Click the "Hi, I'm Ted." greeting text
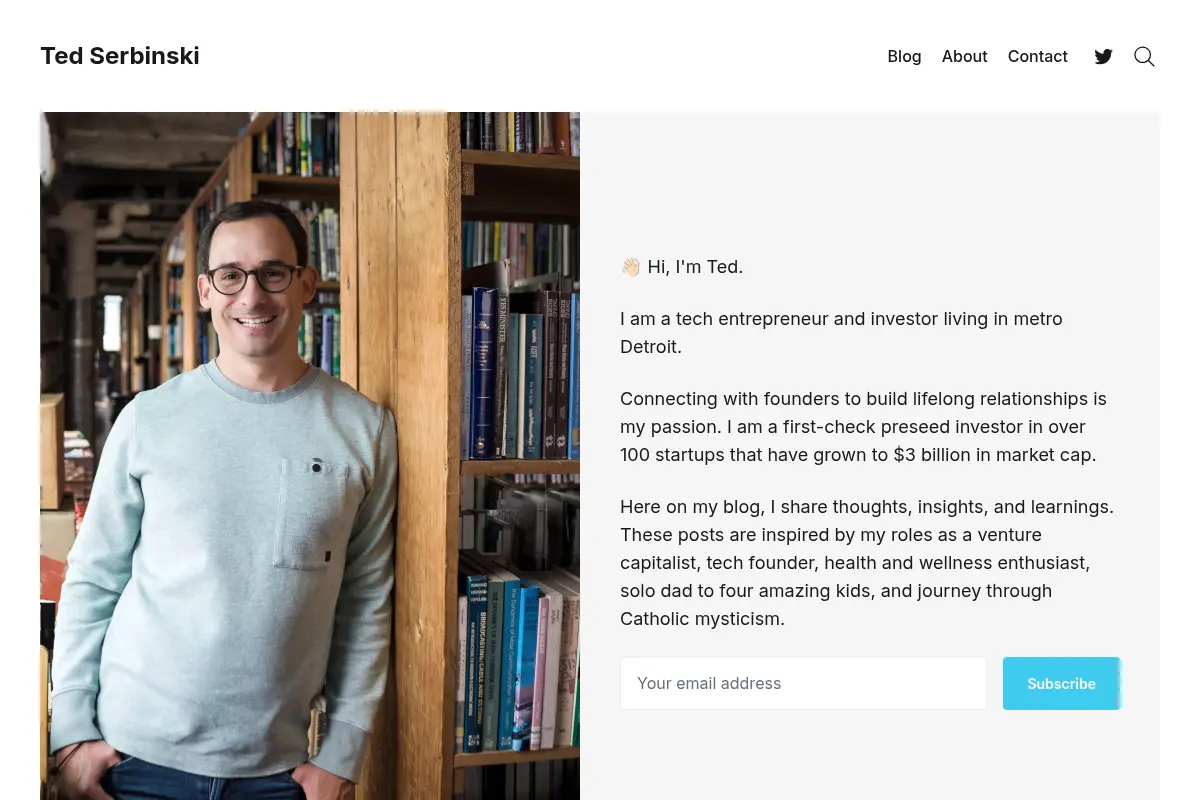Image resolution: width=1200 pixels, height=800 pixels. tap(695, 267)
